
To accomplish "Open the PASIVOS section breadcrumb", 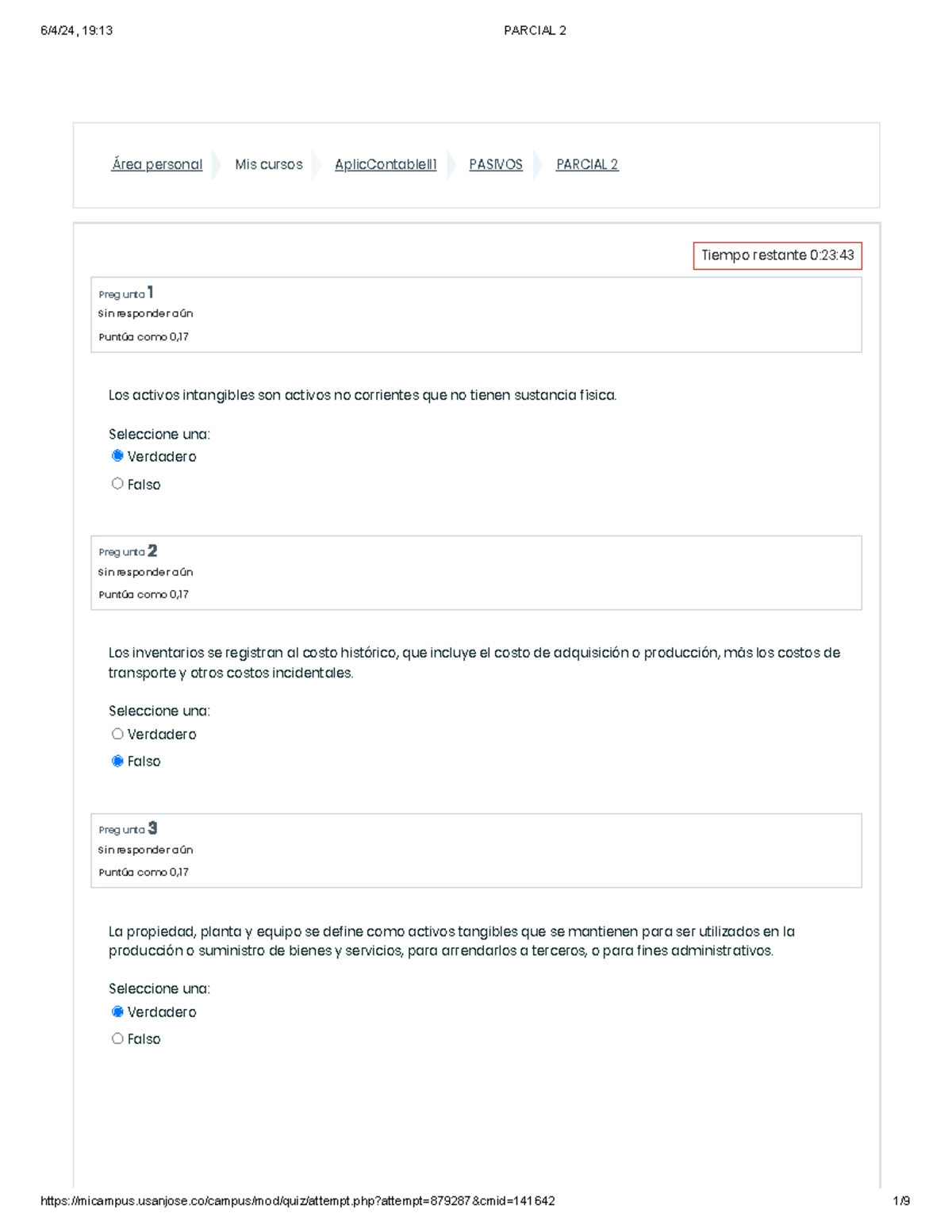I will pos(495,165).
